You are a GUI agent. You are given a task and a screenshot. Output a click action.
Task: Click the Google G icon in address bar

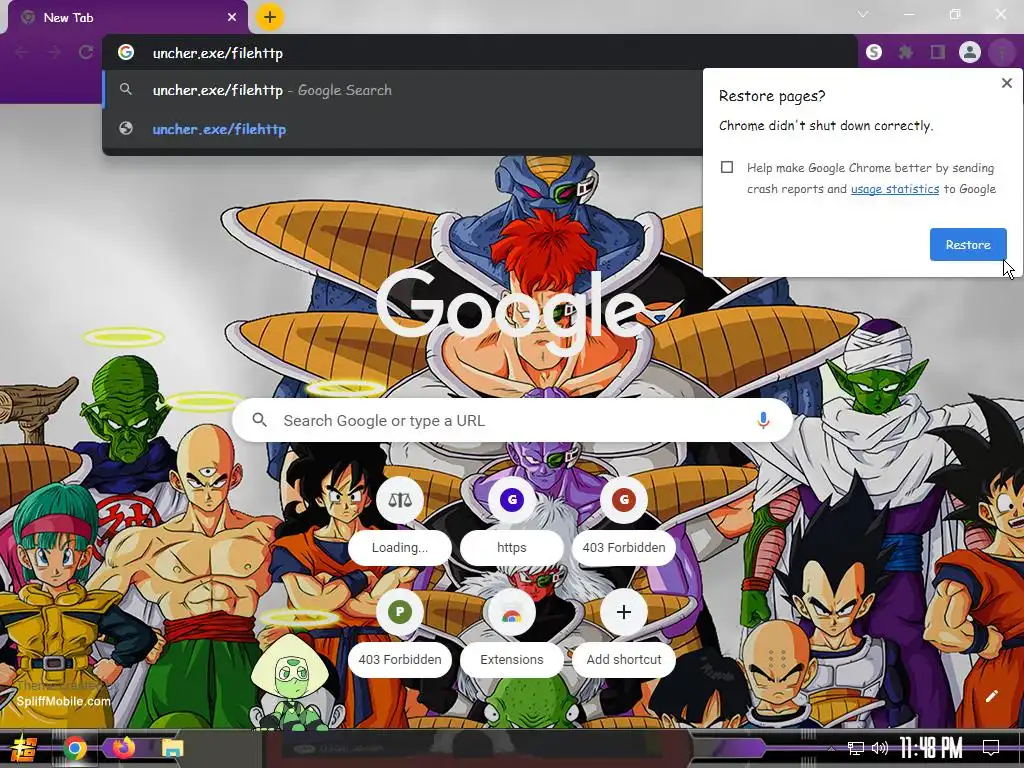(126, 52)
